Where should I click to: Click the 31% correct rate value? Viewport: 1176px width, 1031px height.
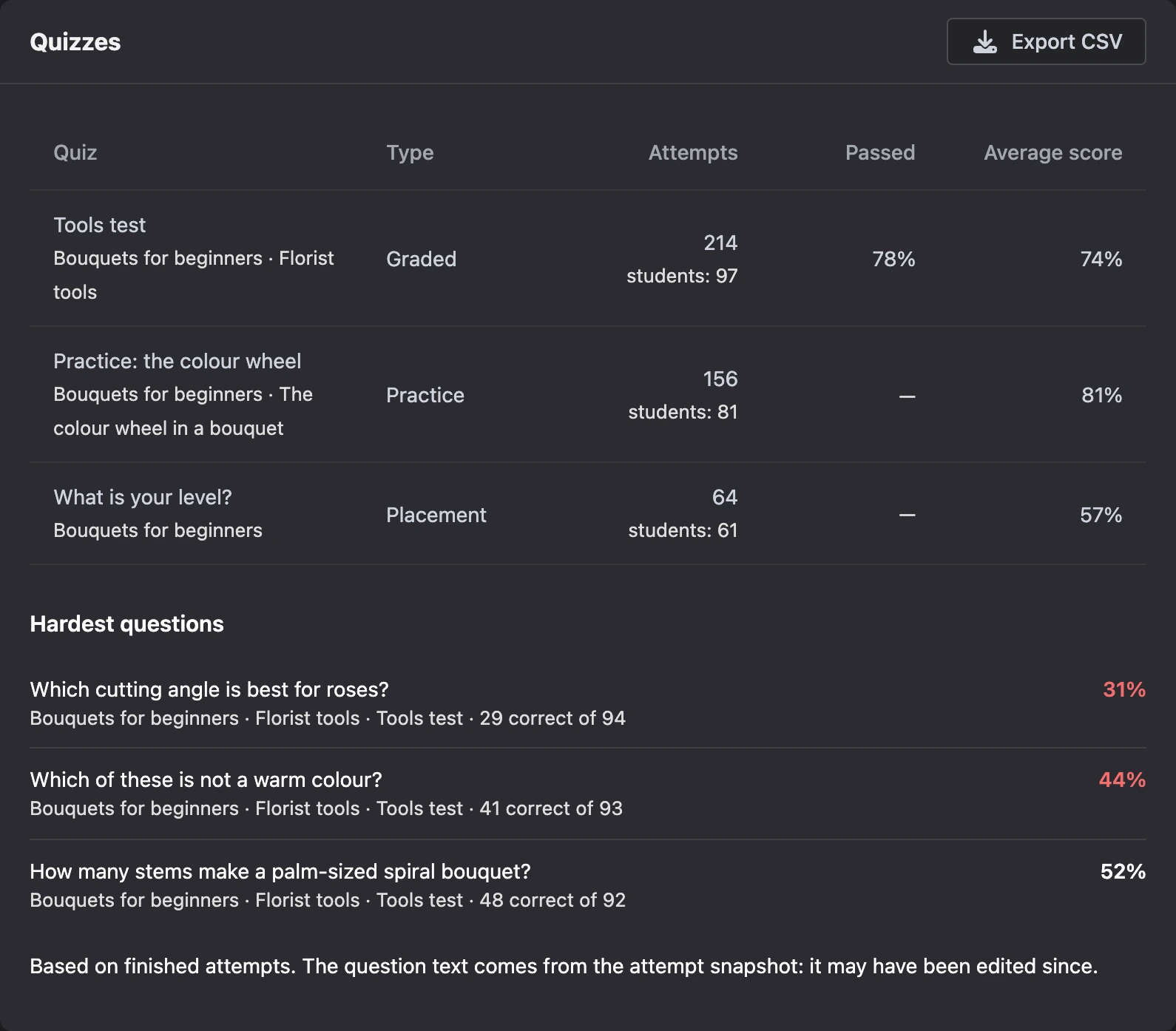point(1124,689)
